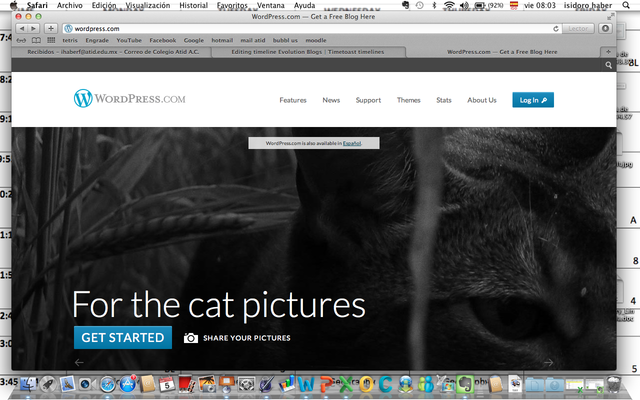Show bookmarks with the open book icon

click(x=36, y=40)
